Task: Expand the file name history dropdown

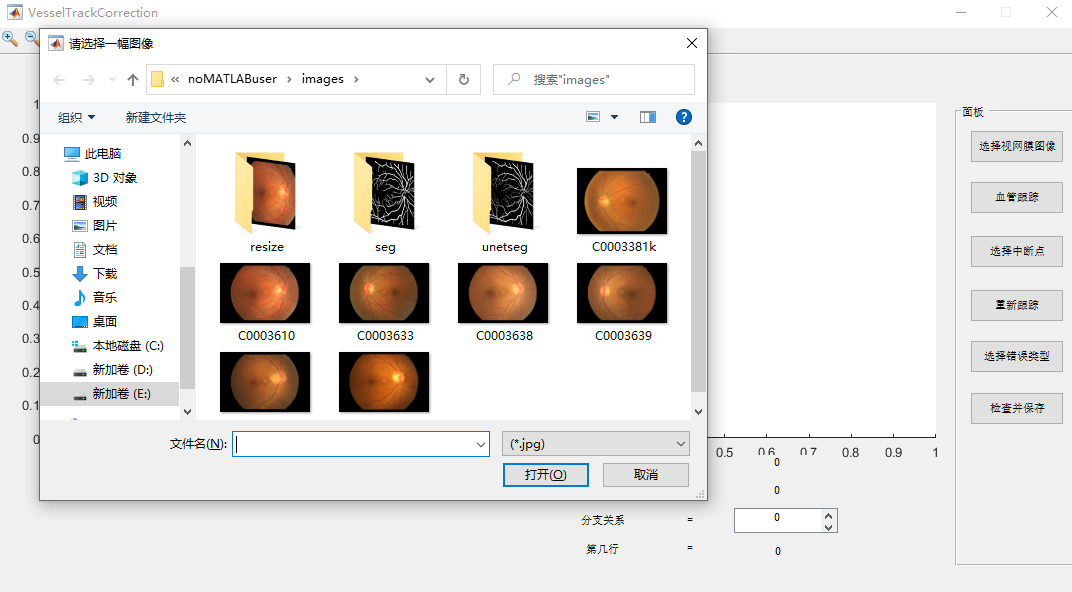Action: click(x=481, y=444)
